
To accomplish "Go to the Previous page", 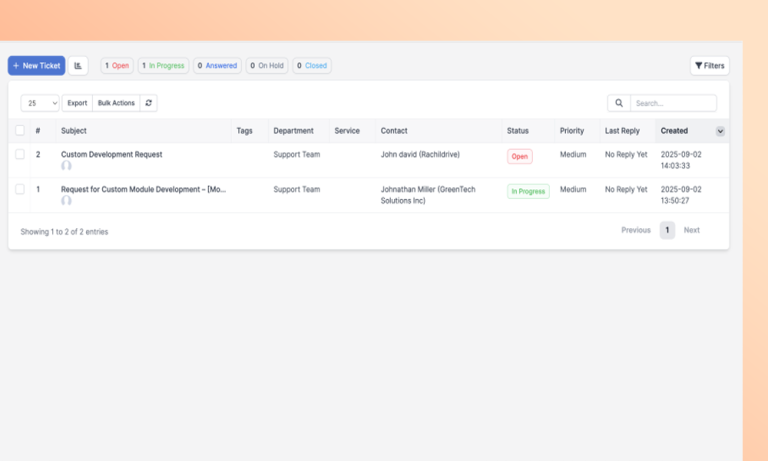I will pos(636,230).
